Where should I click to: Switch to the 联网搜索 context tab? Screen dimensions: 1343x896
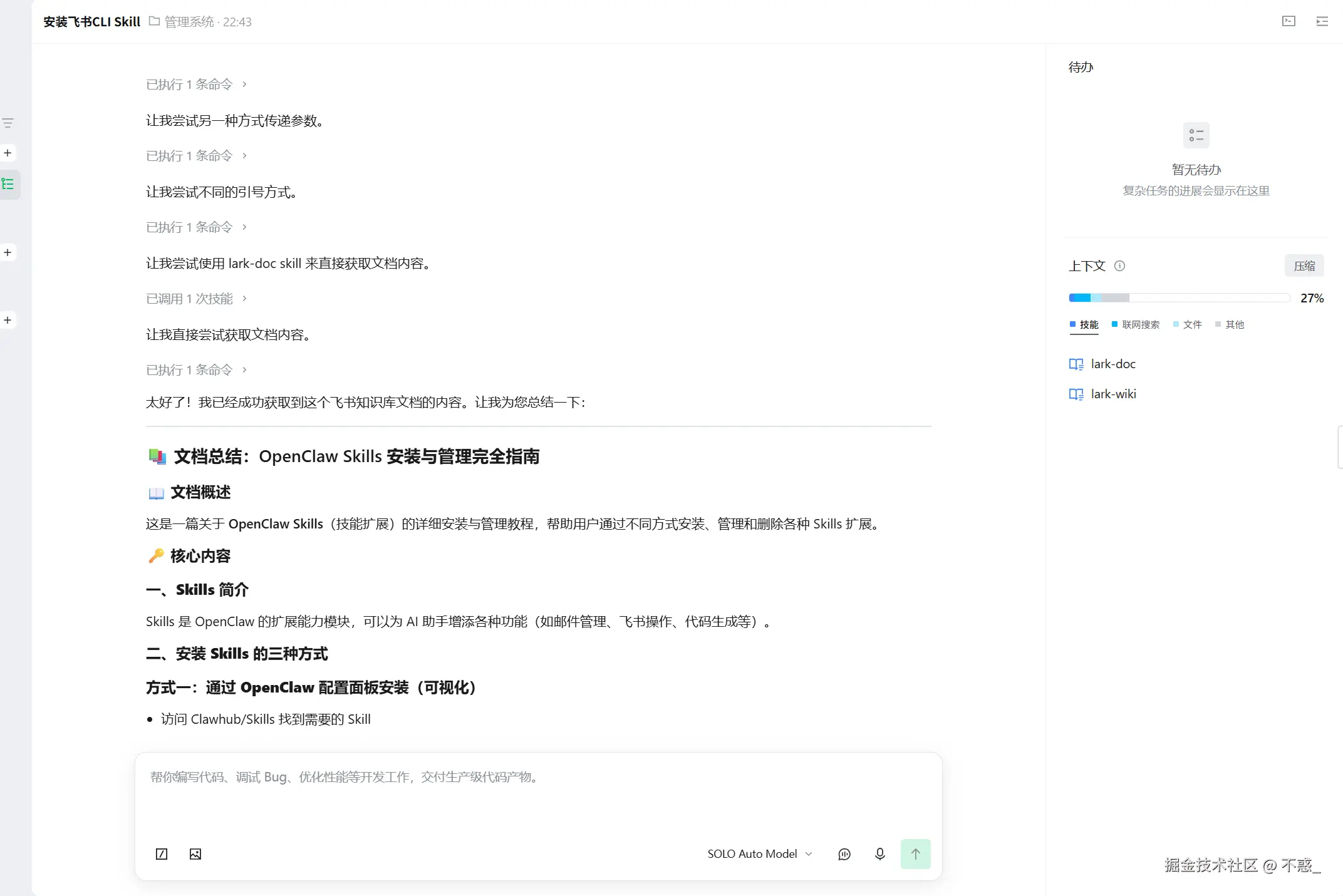pos(1136,324)
